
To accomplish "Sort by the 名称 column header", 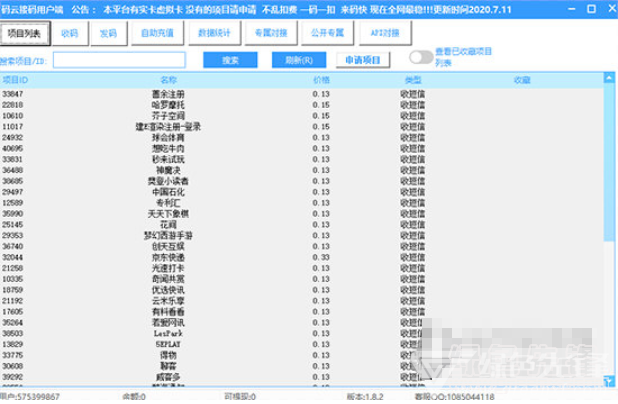I will pyautogui.click(x=168, y=80).
